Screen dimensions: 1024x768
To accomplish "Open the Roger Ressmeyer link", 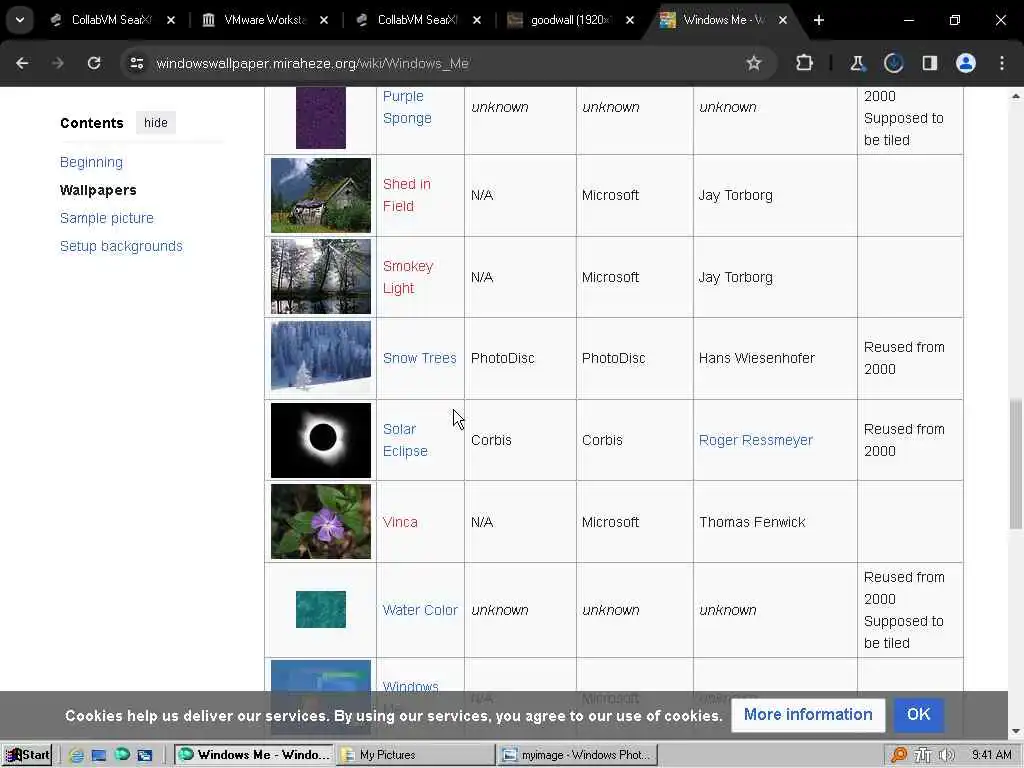I will [756, 440].
